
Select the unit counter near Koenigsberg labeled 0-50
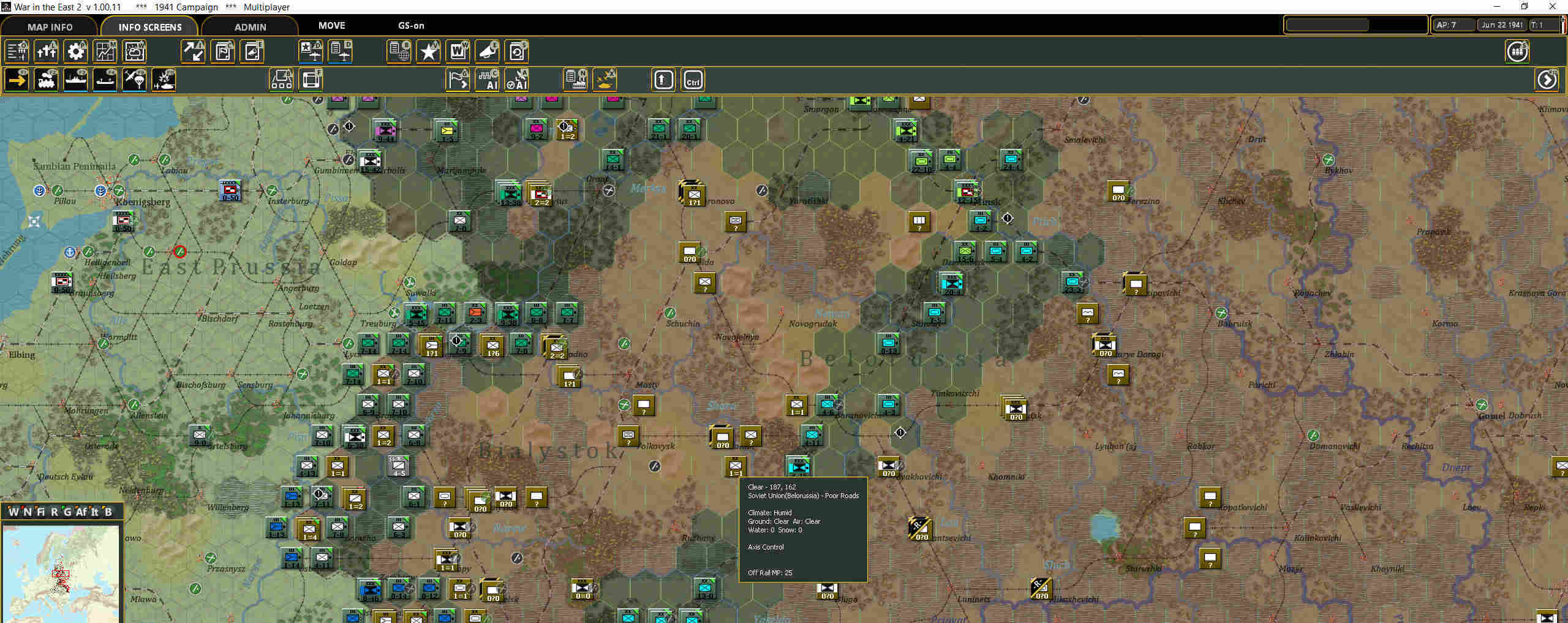pyautogui.click(x=124, y=220)
